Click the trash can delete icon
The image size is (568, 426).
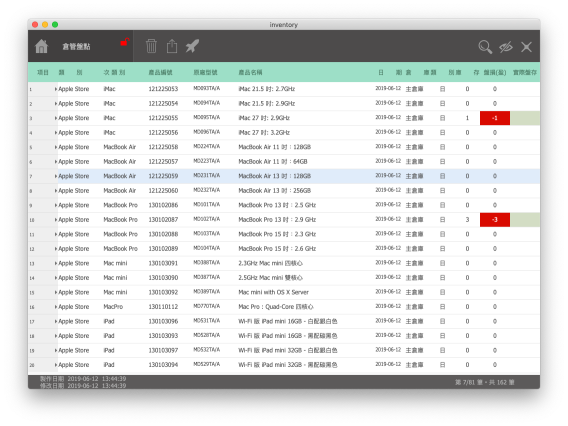coord(151,46)
